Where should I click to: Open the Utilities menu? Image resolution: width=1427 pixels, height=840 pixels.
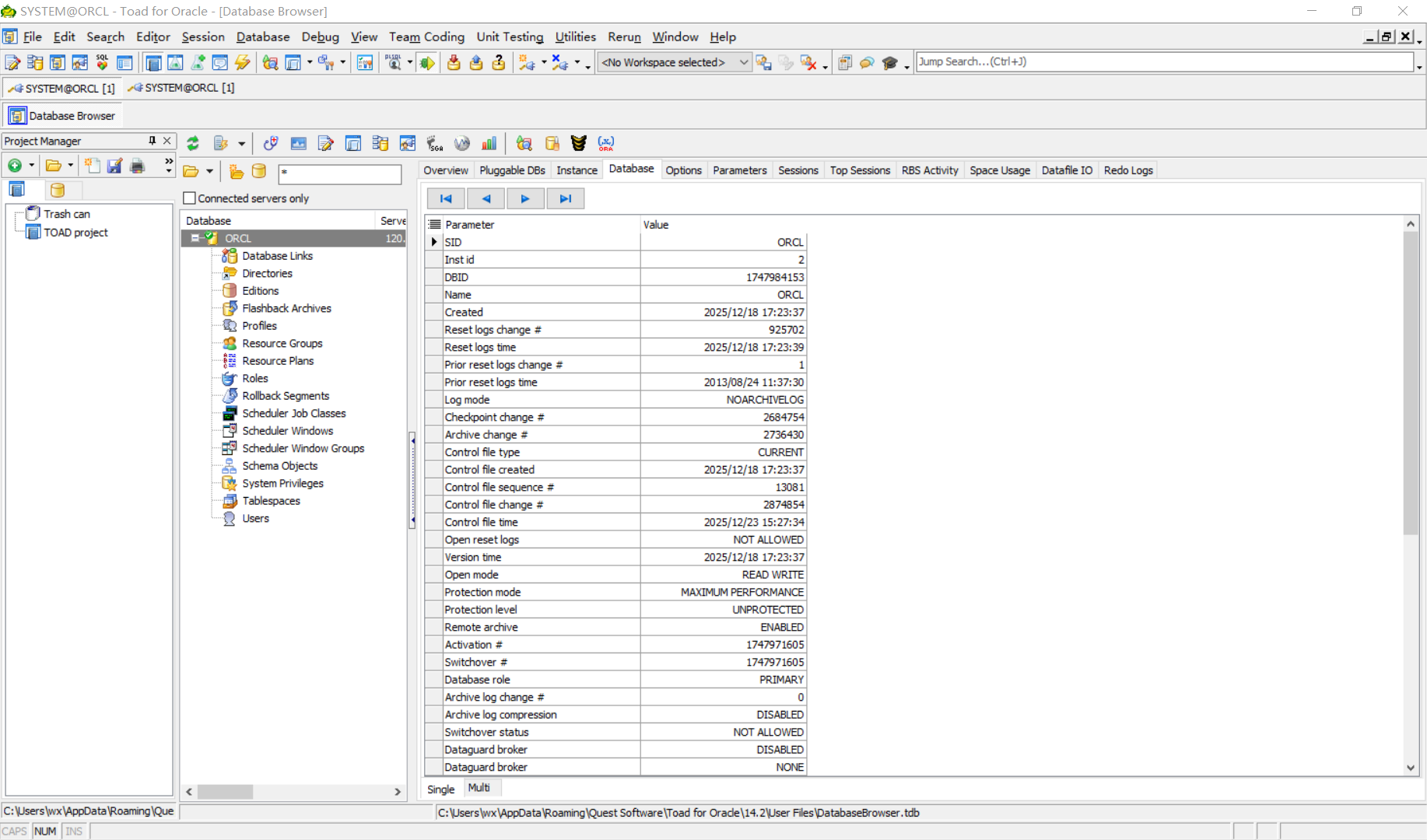point(575,37)
